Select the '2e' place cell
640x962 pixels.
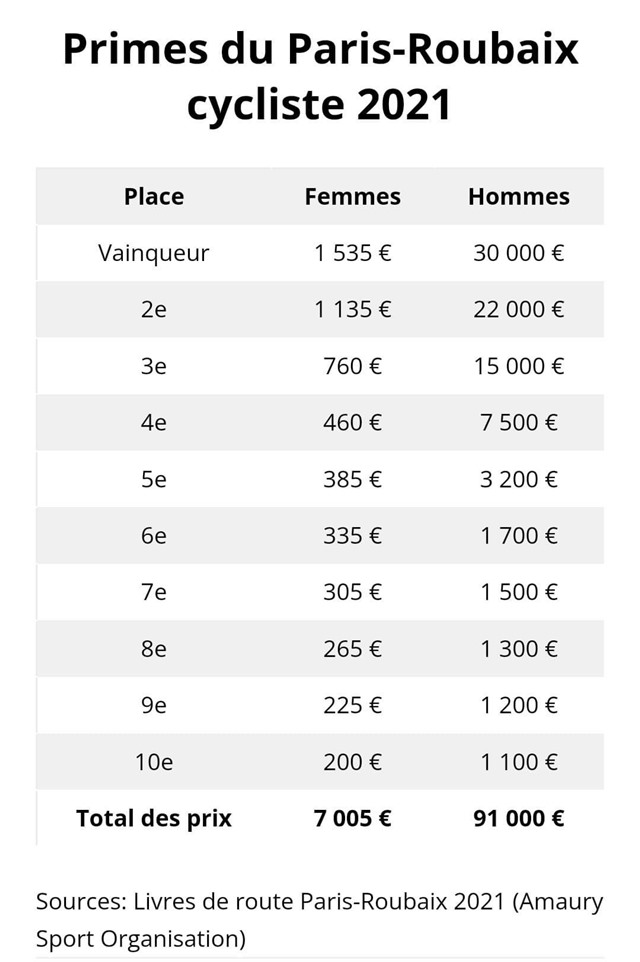coord(154,310)
